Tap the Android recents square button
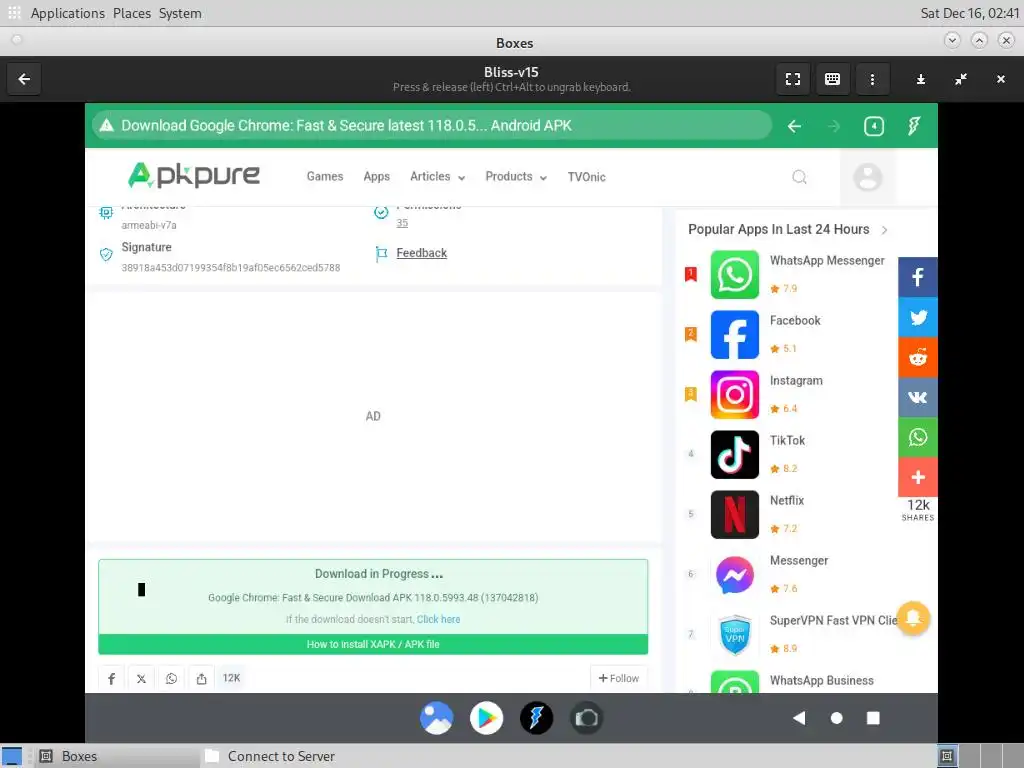Screen dimensions: 1024x768 point(873,718)
